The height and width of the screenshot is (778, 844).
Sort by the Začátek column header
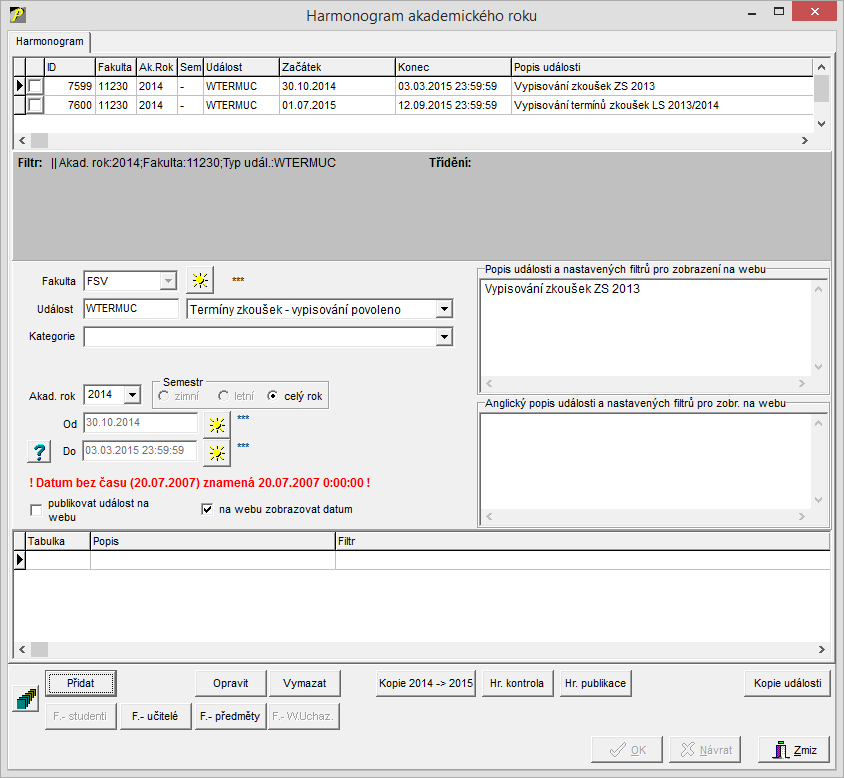pyautogui.click(x=336, y=67)
